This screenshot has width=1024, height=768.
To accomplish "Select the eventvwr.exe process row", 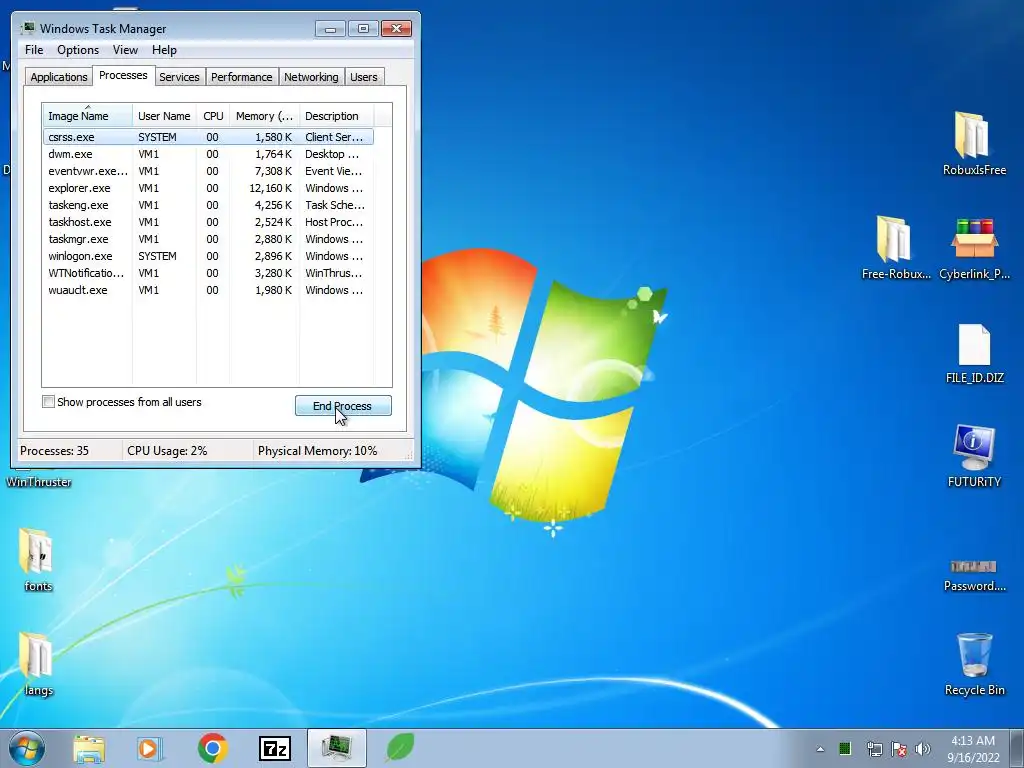I will tap(208, 171).
